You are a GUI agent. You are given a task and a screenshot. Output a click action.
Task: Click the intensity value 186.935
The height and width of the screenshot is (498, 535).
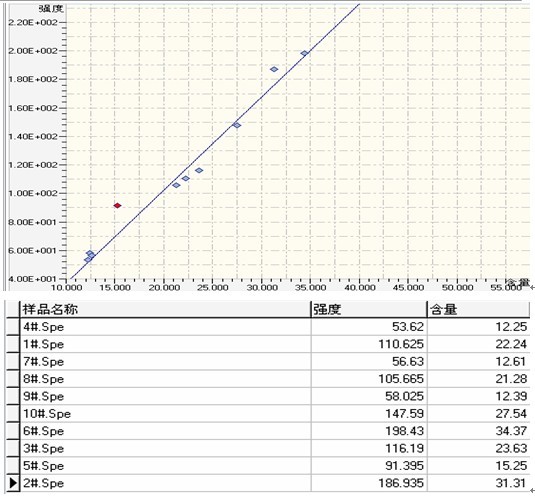click(x=401, y=483)
